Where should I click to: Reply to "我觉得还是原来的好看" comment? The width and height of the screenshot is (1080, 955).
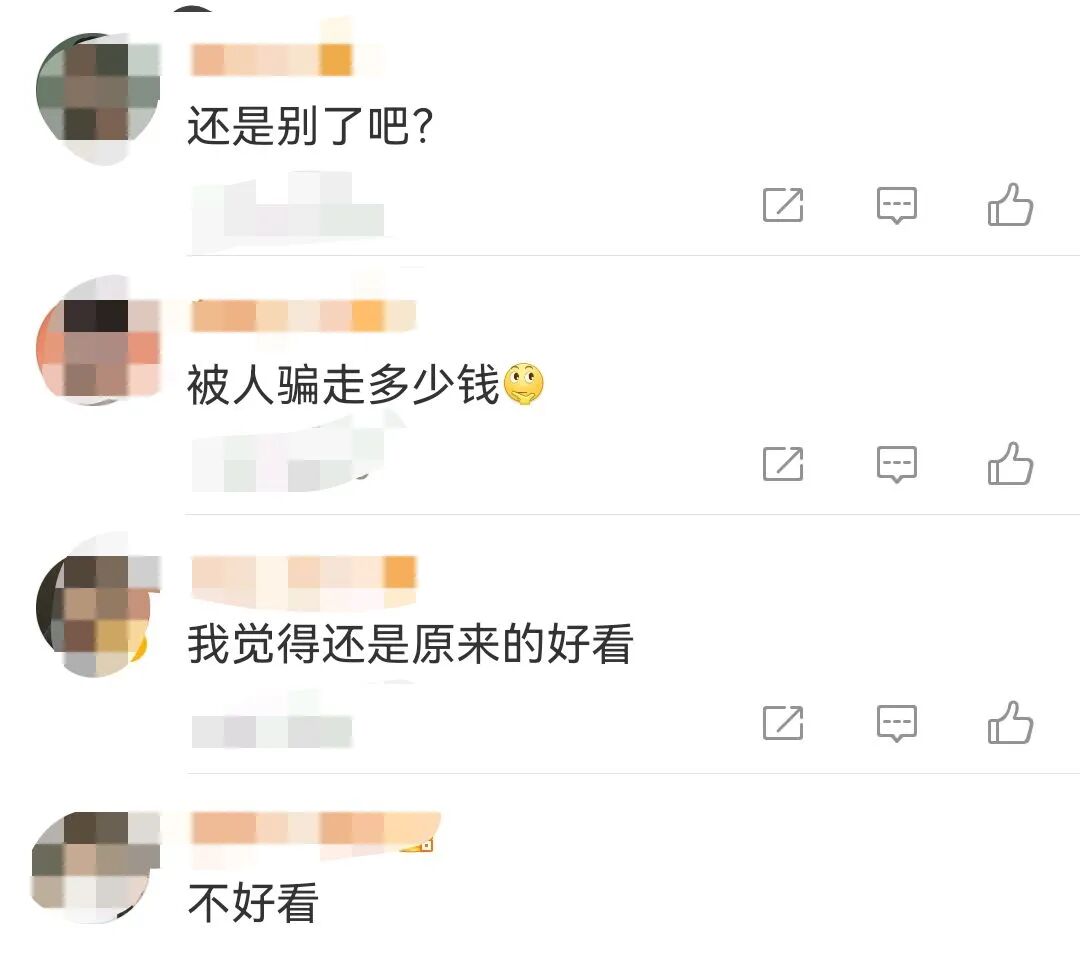[x=896, y=723]
